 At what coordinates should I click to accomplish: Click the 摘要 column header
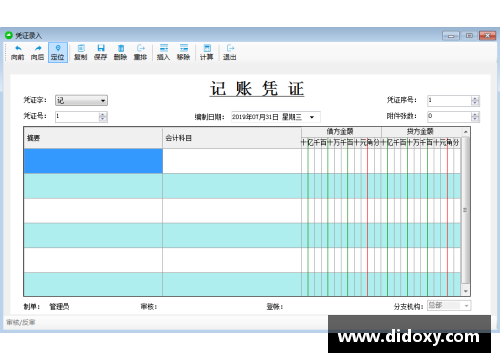coord(93,138)
